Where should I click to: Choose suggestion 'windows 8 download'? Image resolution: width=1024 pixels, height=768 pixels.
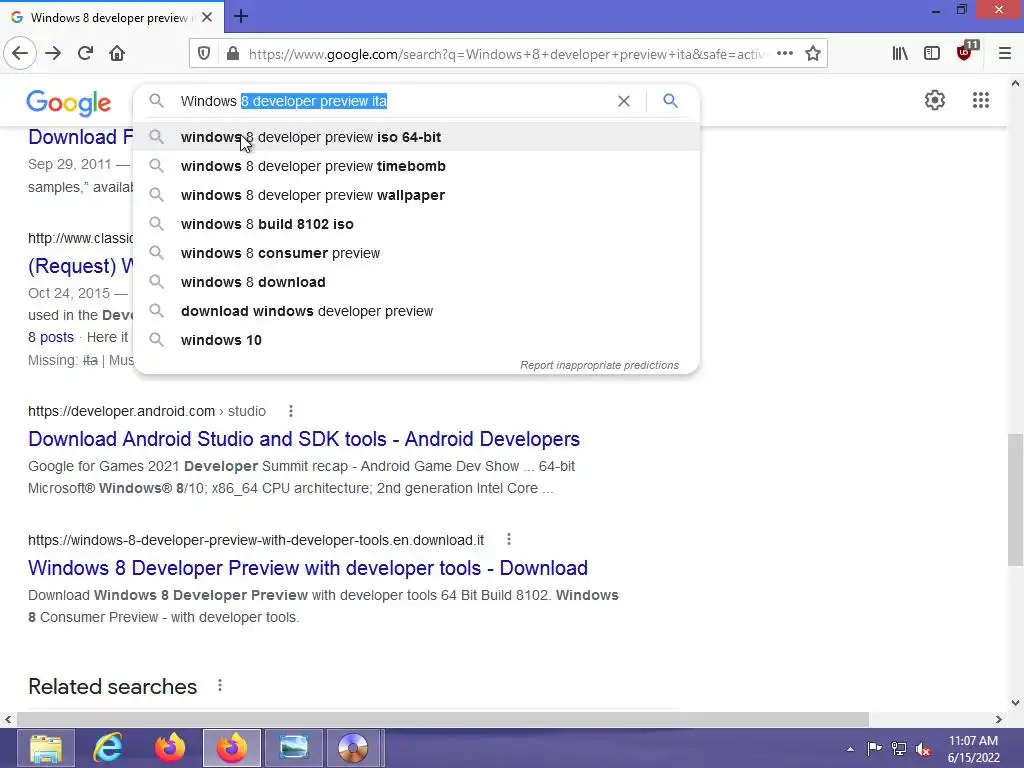click(x=416, y=282)
